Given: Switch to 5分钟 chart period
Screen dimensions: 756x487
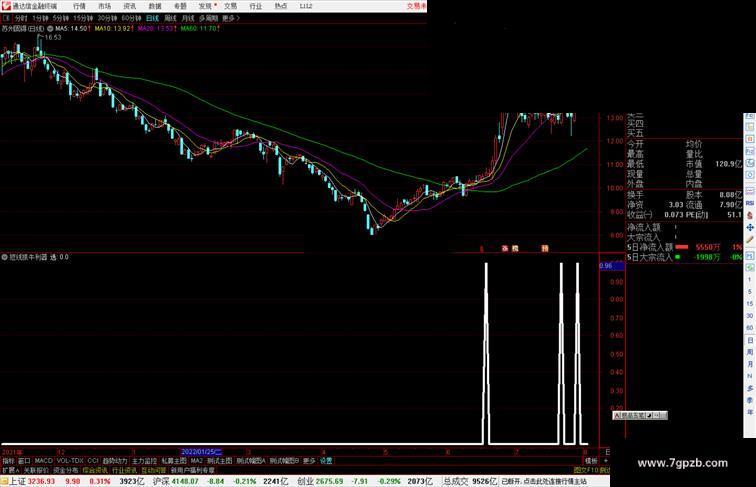Looking at the screenshot, I should tap(61, 18).
